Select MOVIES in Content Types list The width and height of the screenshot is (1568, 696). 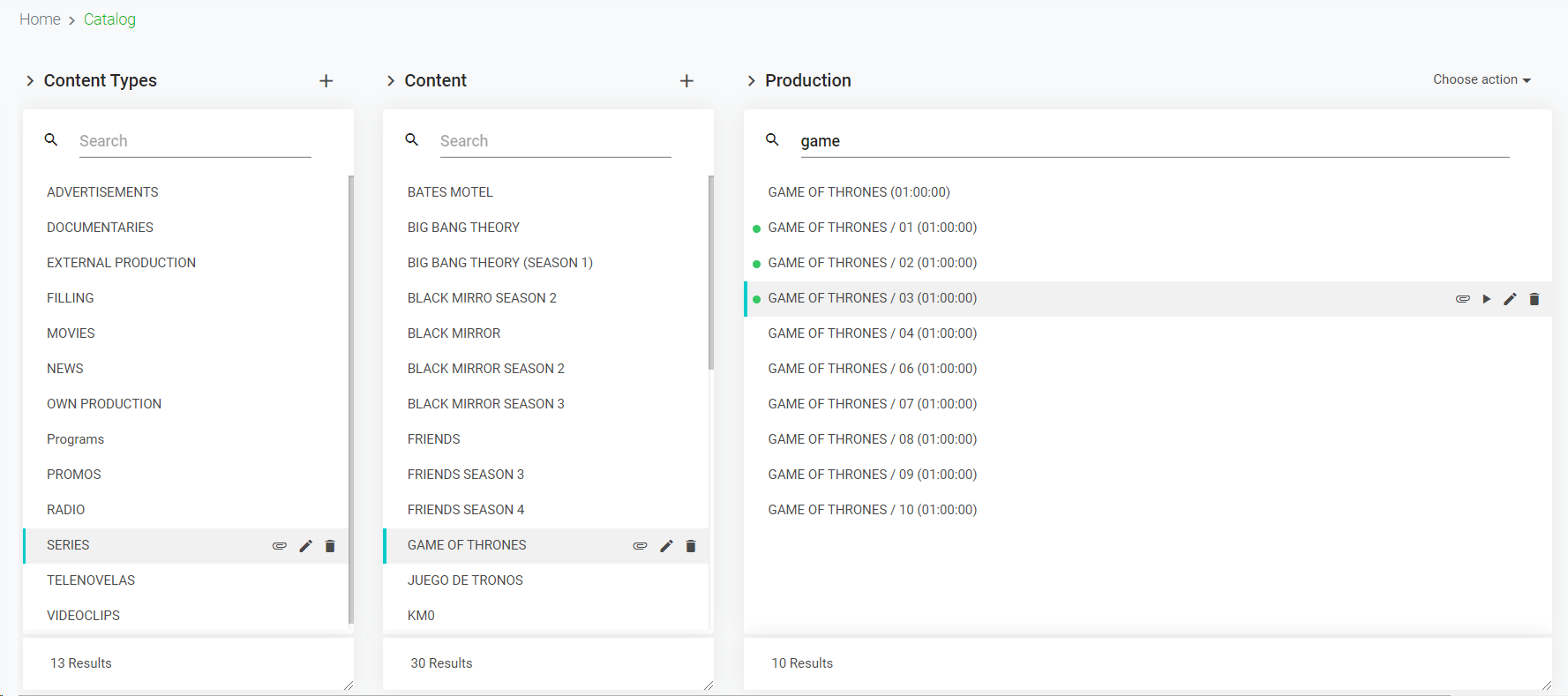click(x=71, y=333)
